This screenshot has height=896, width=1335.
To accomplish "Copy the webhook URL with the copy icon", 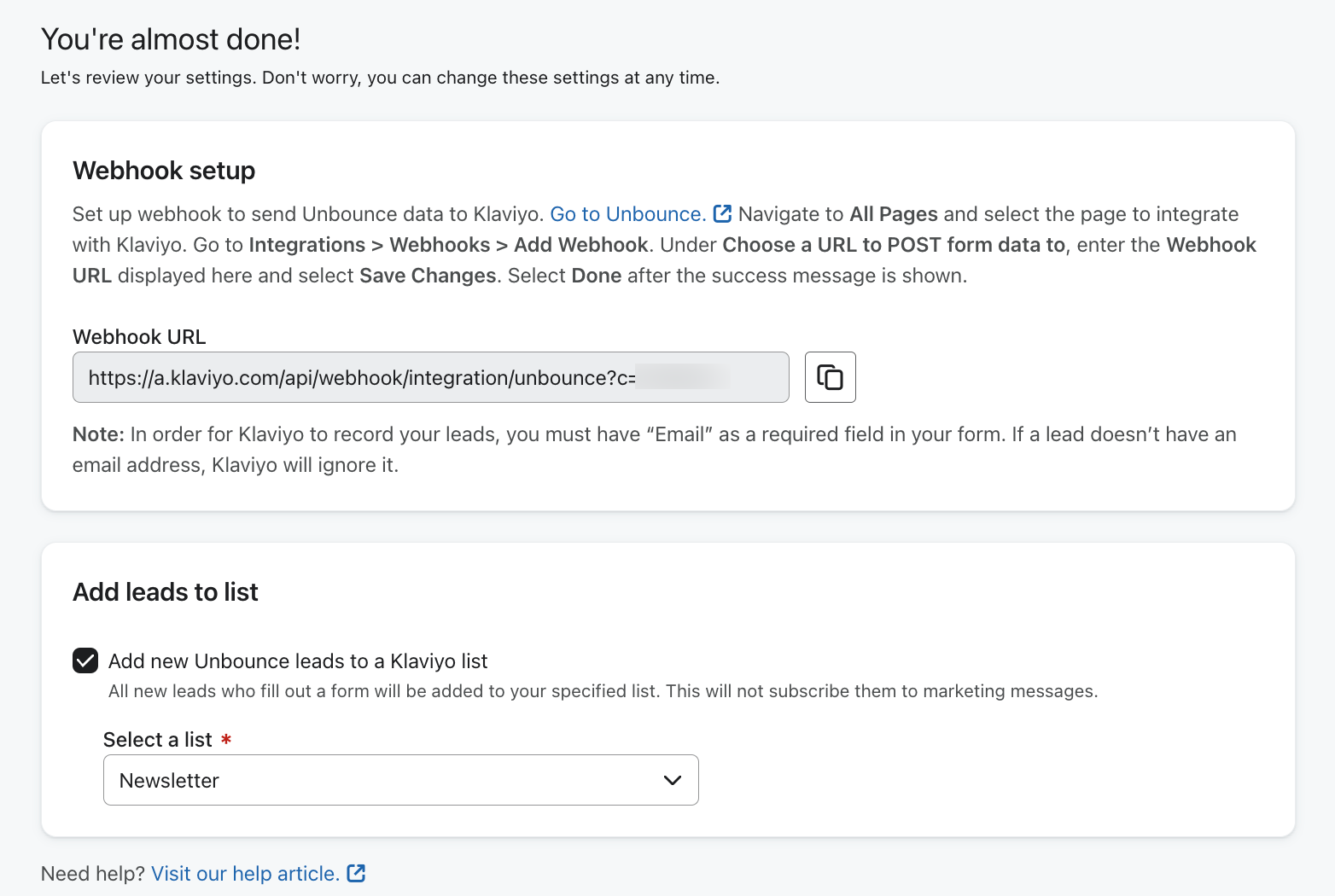I will 830,377.
